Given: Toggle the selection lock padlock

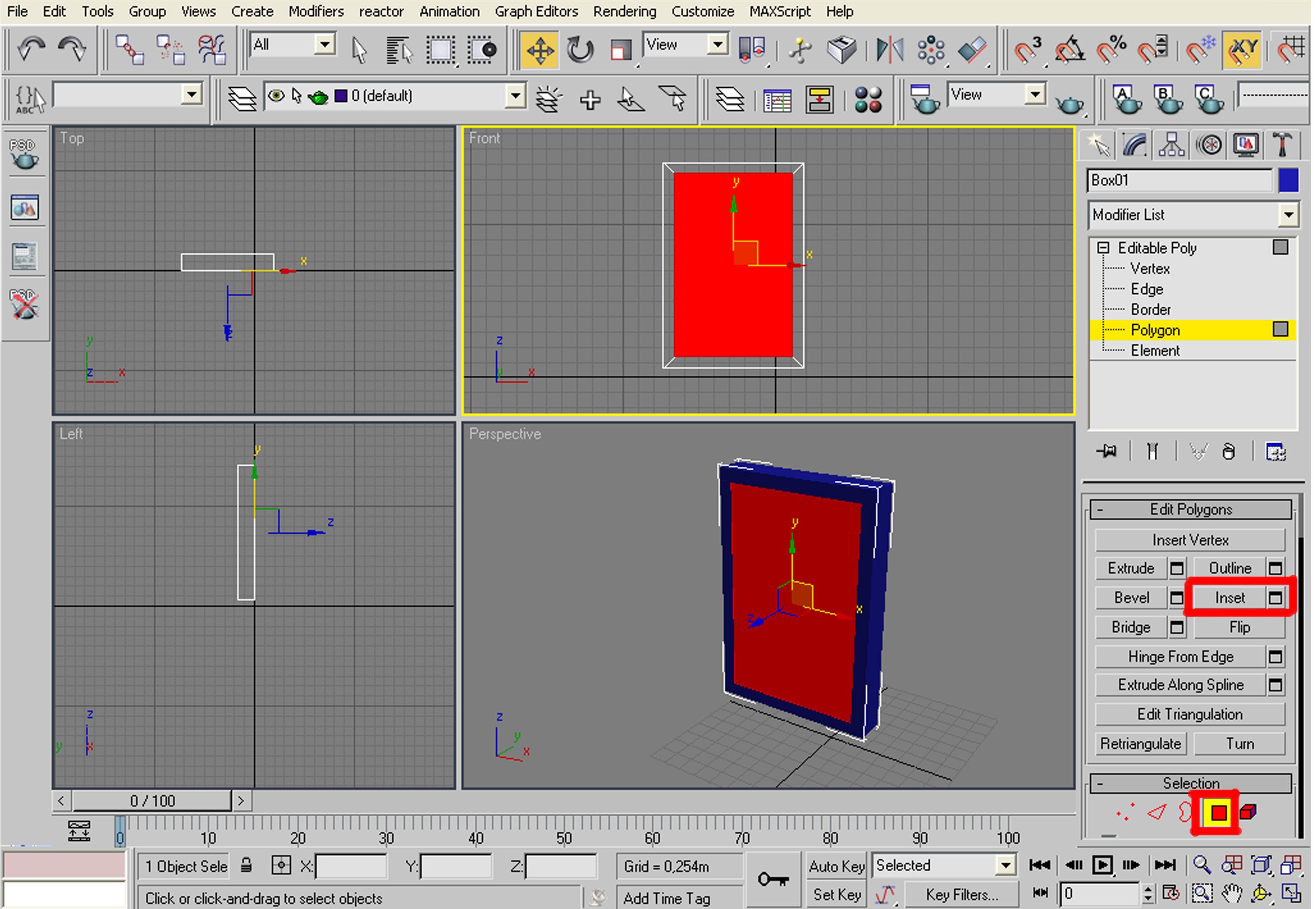Looking at the screenshot, I should (x=246, y=866).
